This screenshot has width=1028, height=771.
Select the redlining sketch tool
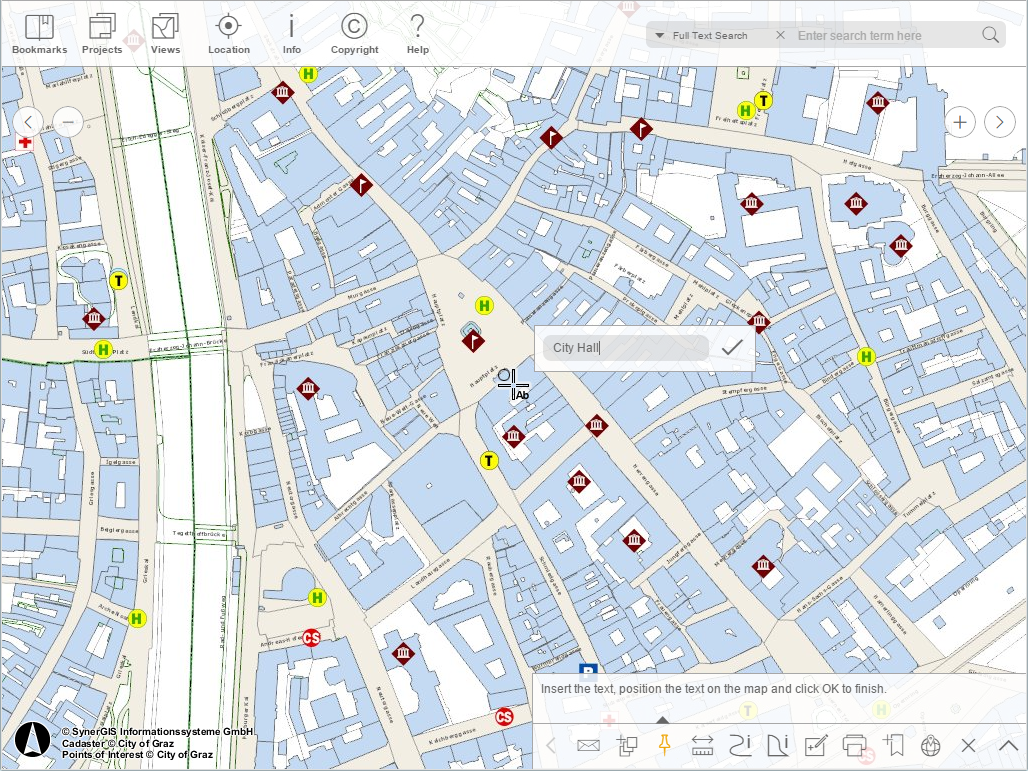point(817,745)
